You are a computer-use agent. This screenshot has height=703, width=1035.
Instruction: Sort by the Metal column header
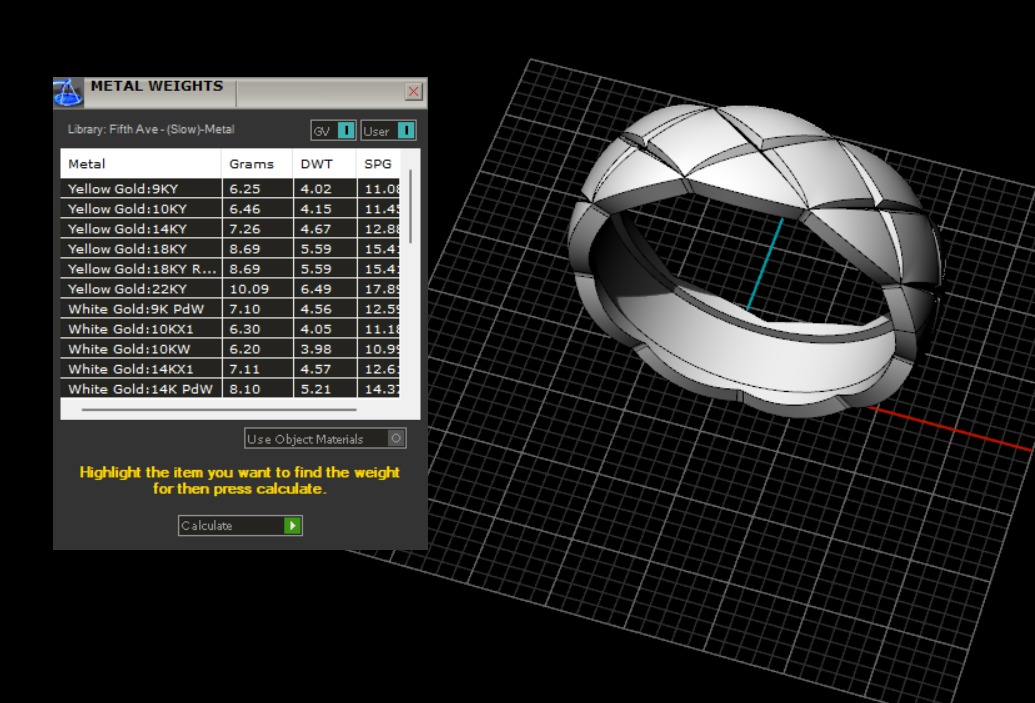tap(141, 164)
